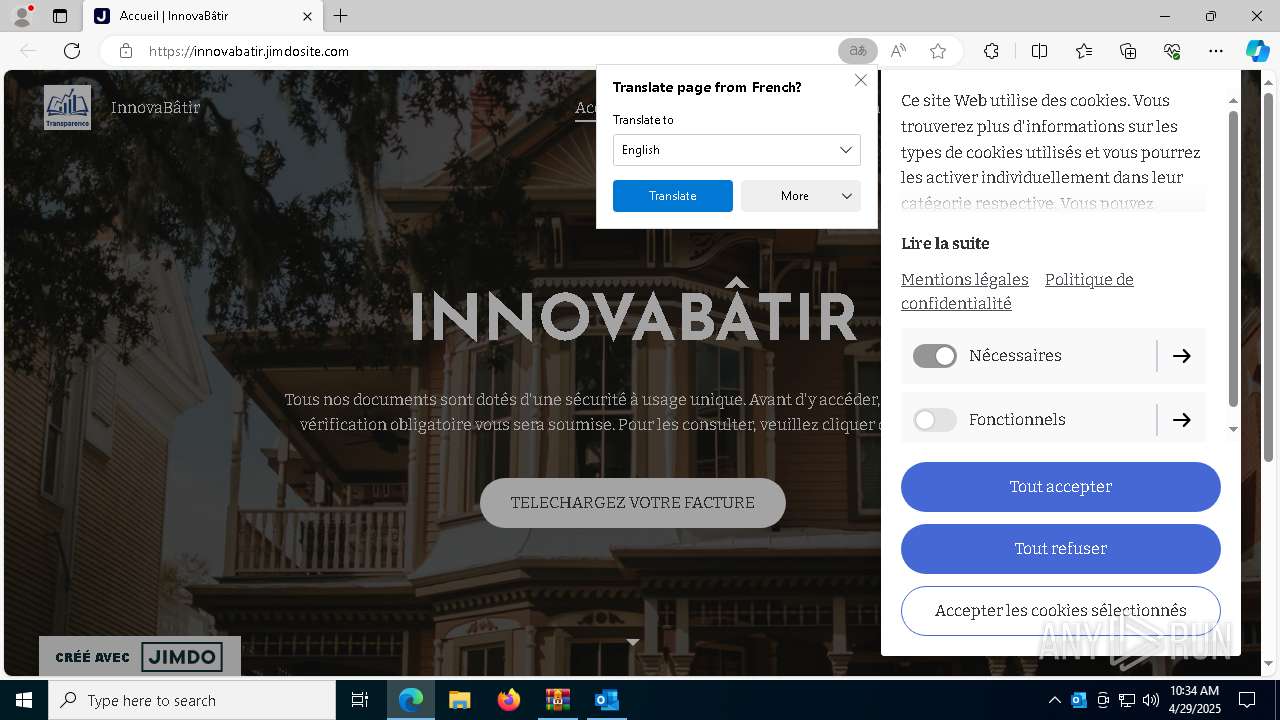1280x720 pixels.
Task: Open Windows Start menu
Action: coord(24,700)
